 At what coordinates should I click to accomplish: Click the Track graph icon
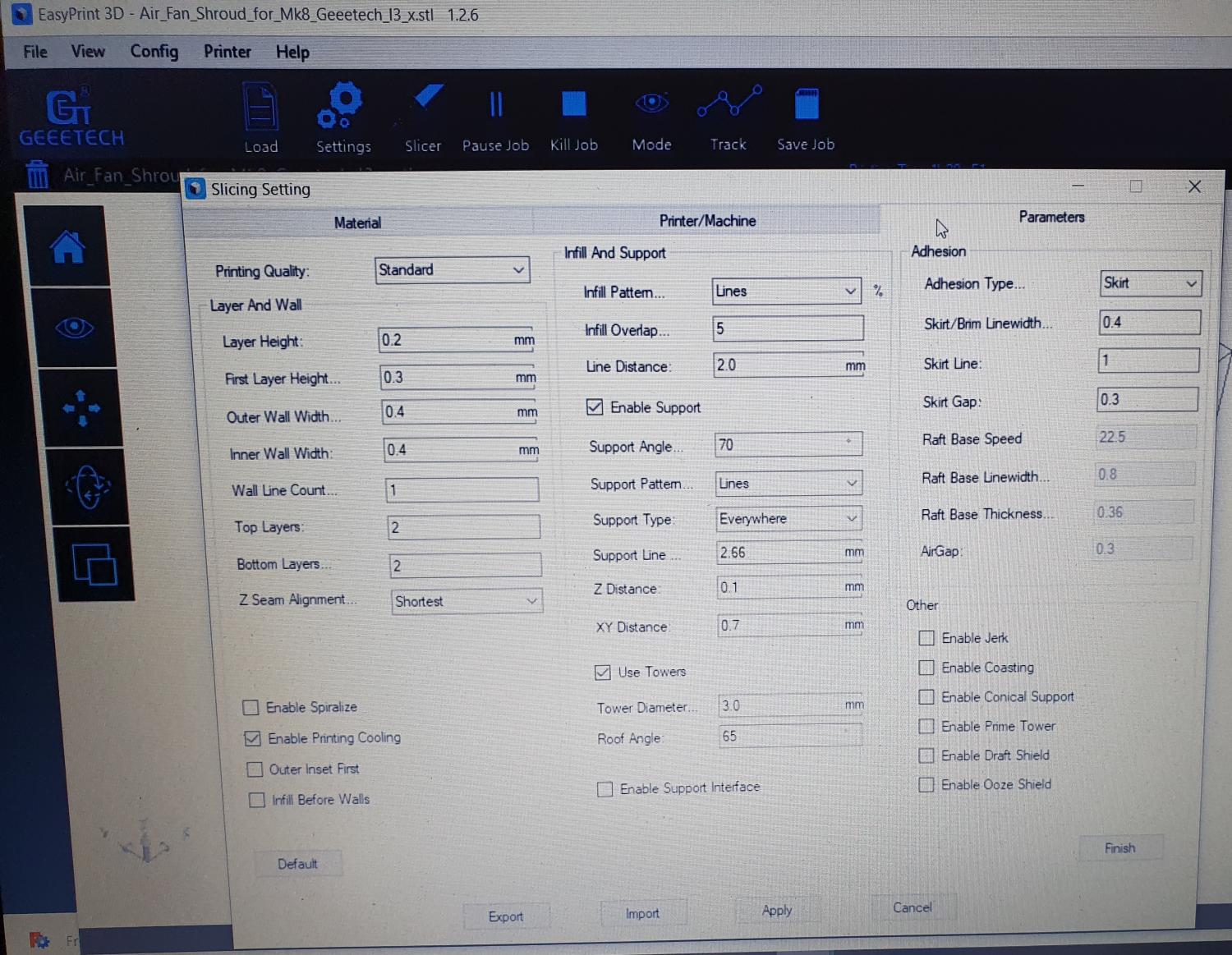coord(729,101)
